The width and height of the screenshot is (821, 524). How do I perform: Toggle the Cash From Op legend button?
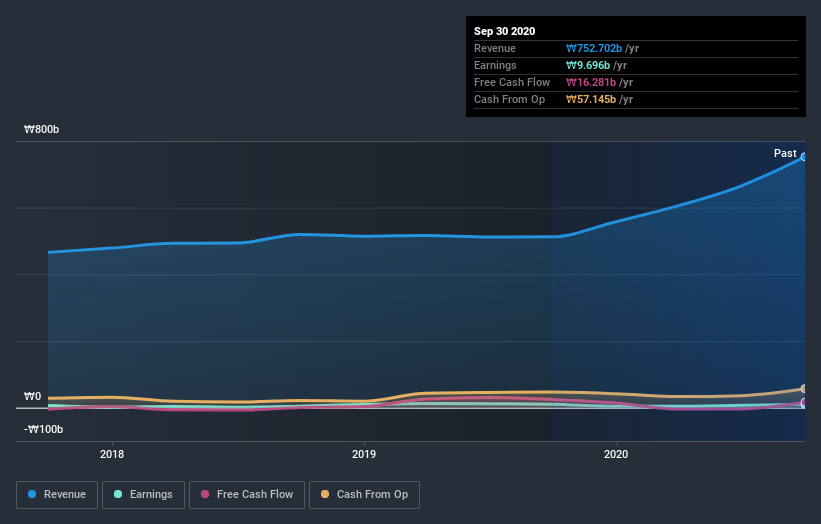coord(364,495)
